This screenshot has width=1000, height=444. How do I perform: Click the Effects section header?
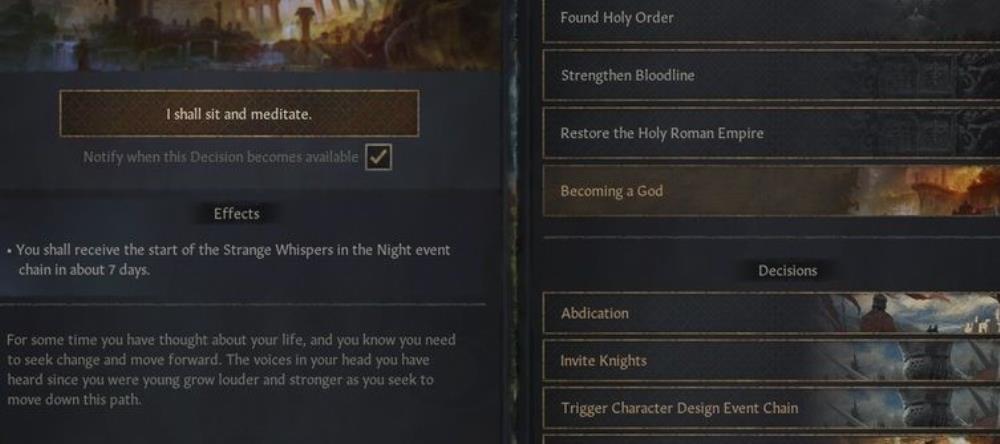[237, 214]
